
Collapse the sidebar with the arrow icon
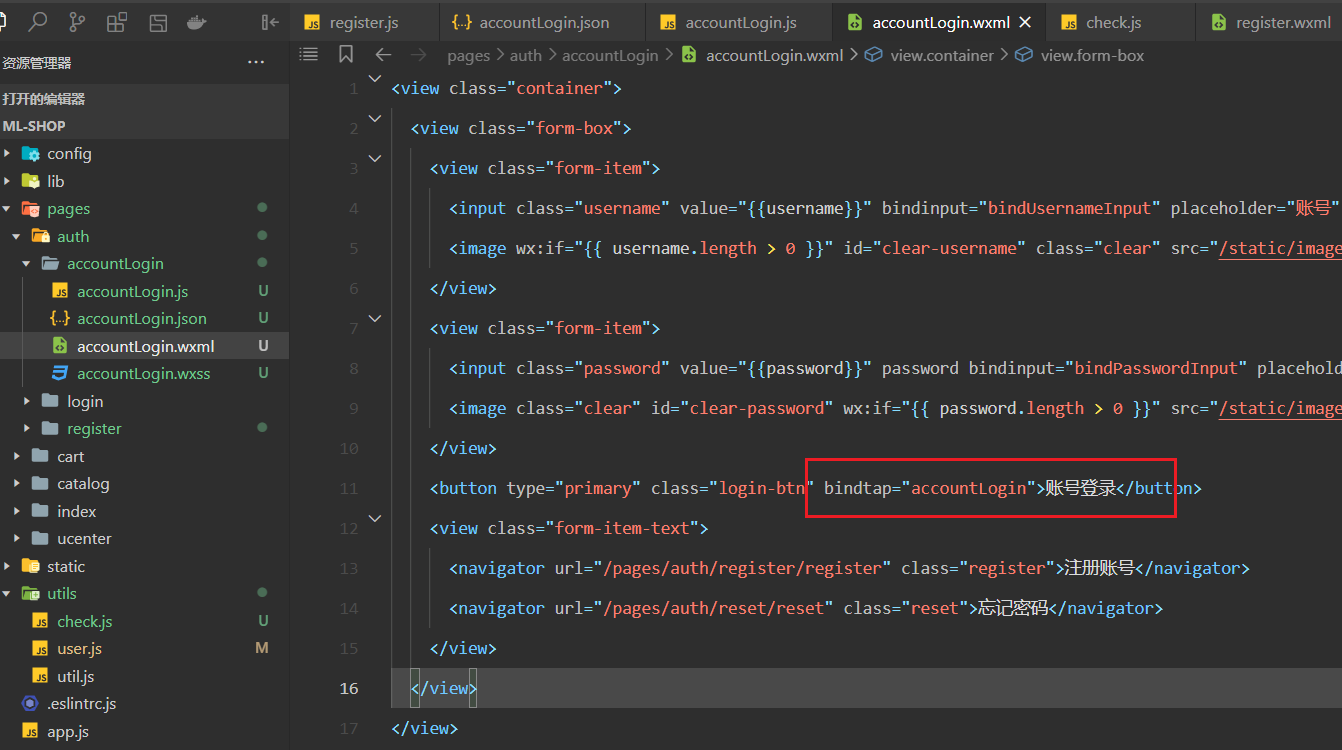(270, 22)
